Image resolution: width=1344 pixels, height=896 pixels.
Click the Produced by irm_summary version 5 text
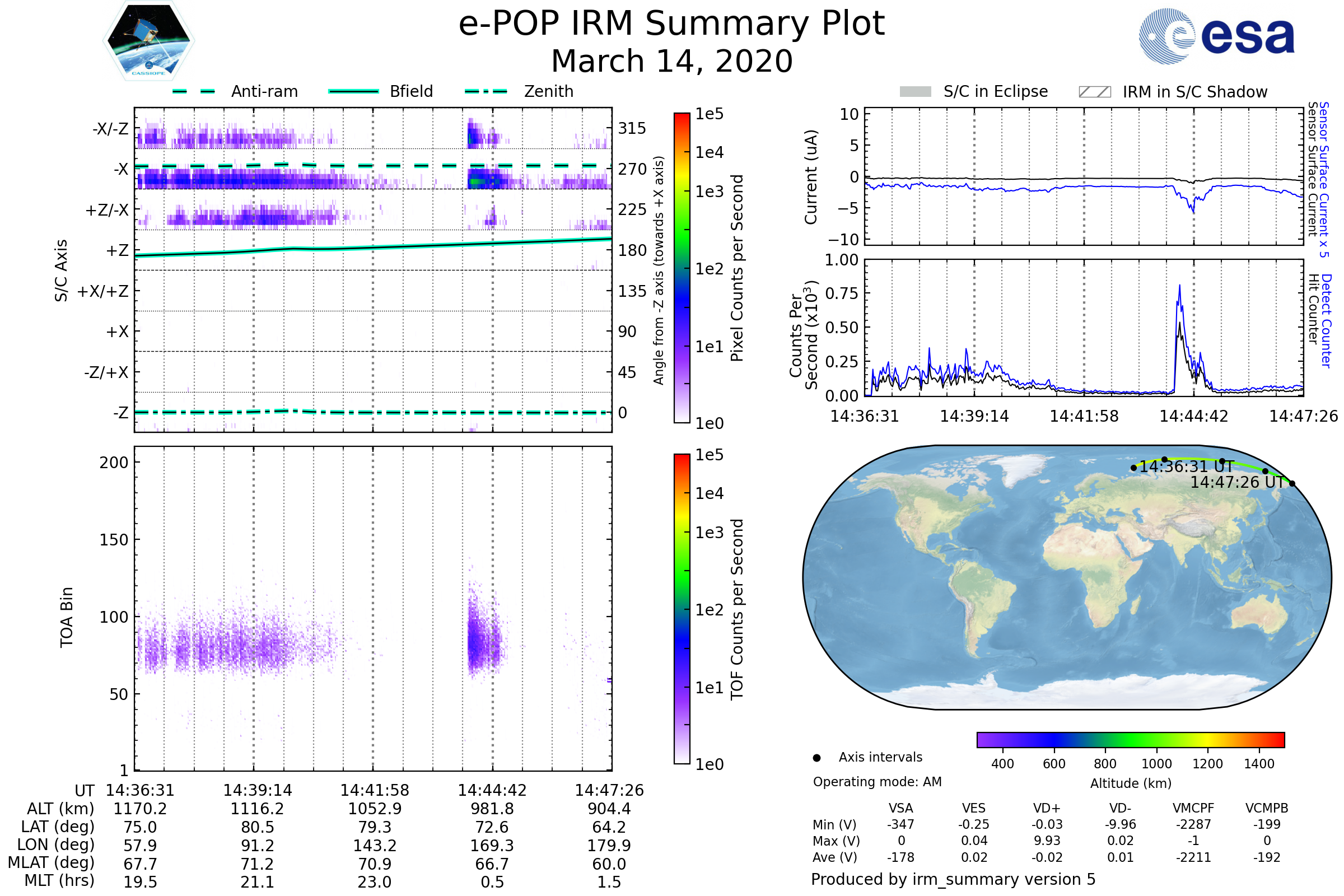coord(953,879)
